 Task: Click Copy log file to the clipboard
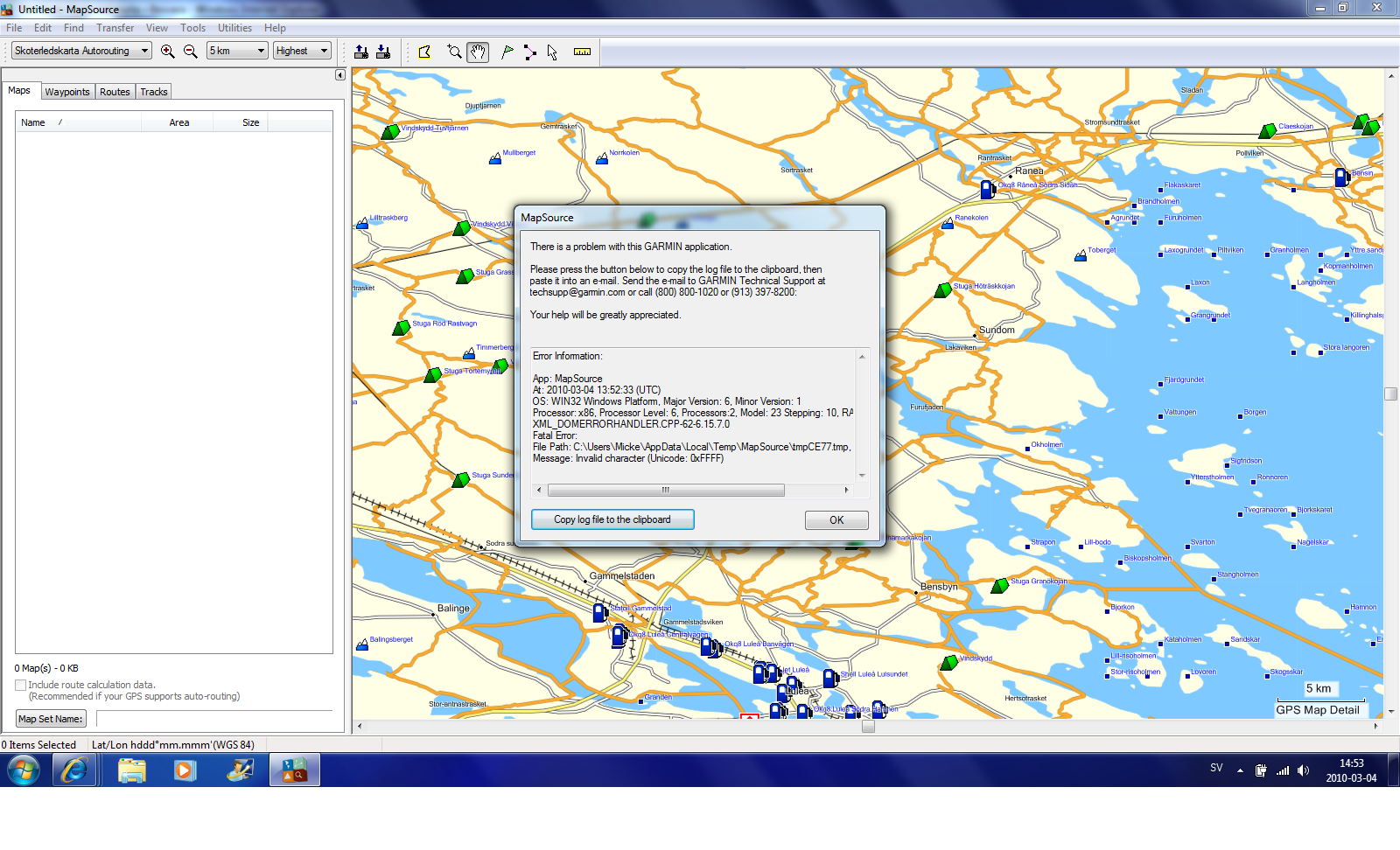[612, 519]
